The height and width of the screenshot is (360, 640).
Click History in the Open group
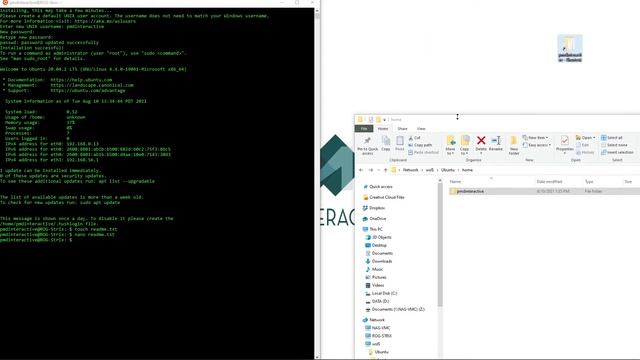(x=585, y=152)
